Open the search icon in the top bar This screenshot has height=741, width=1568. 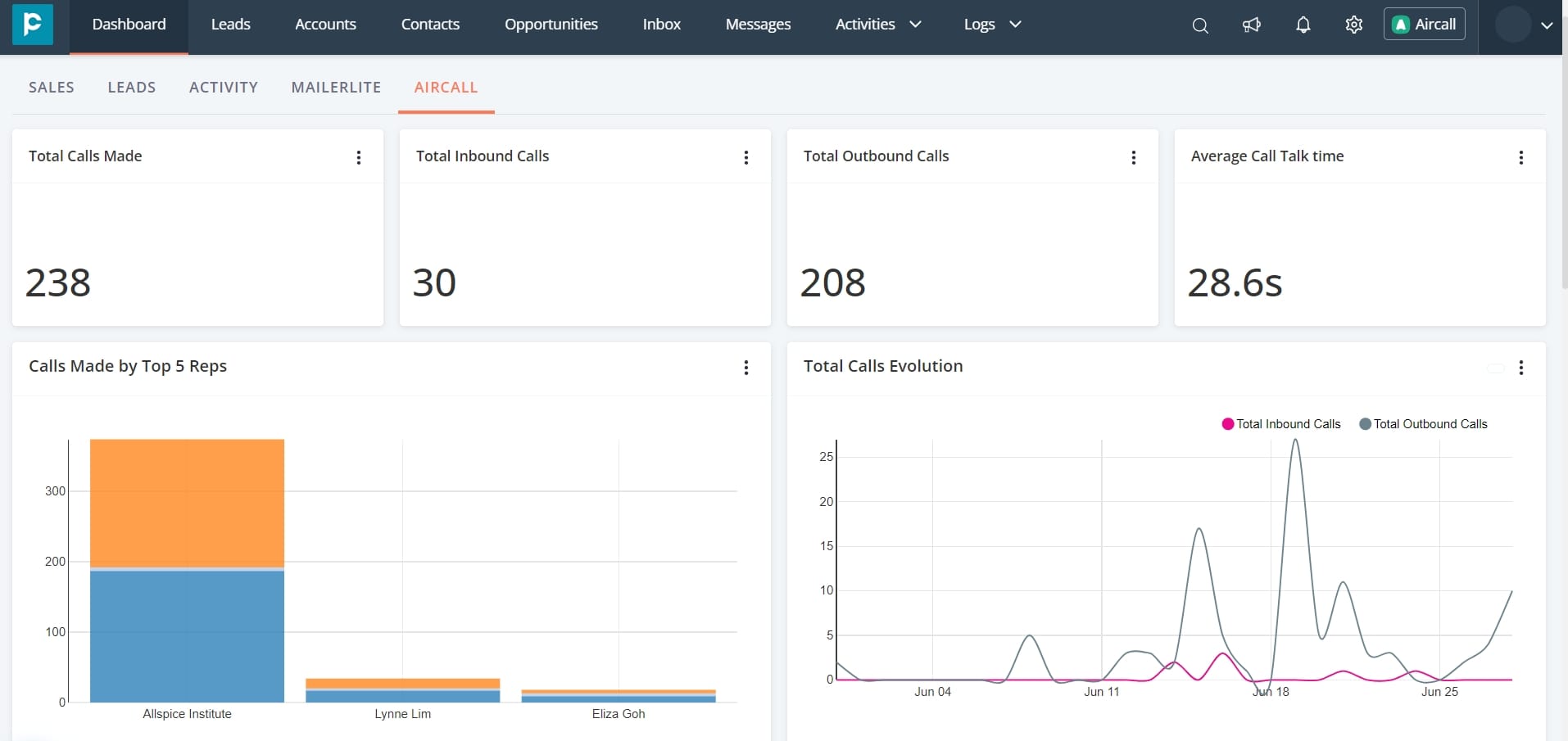pyautogui.click(x=1199, y=25)
